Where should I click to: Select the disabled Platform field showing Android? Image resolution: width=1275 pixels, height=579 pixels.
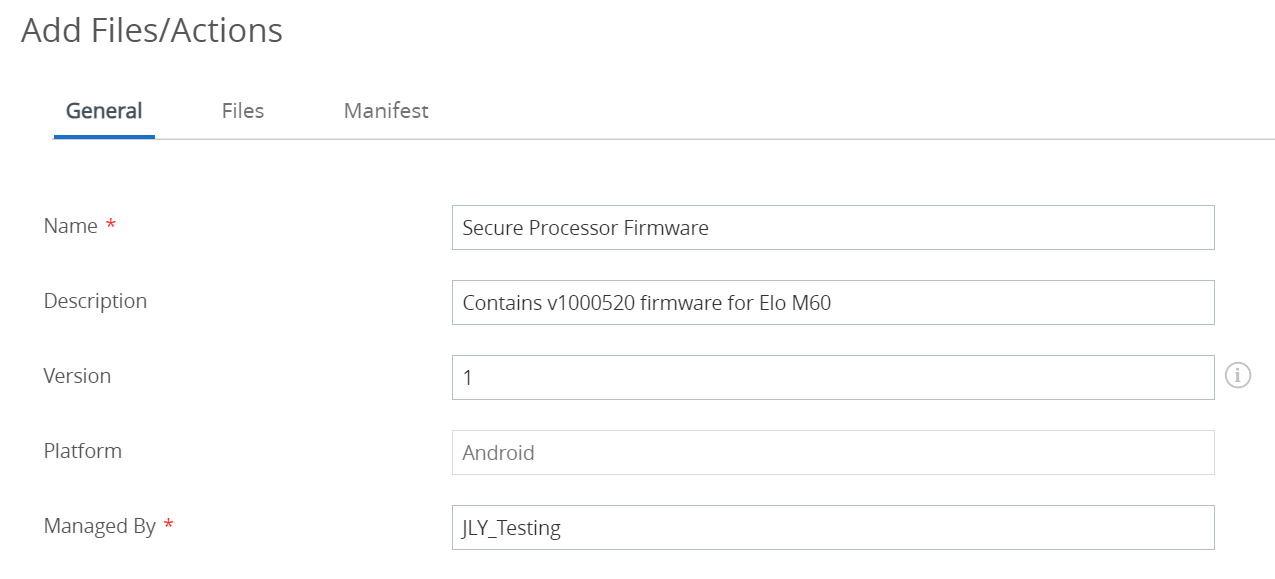pyautogui.click(x=833, y=452)
